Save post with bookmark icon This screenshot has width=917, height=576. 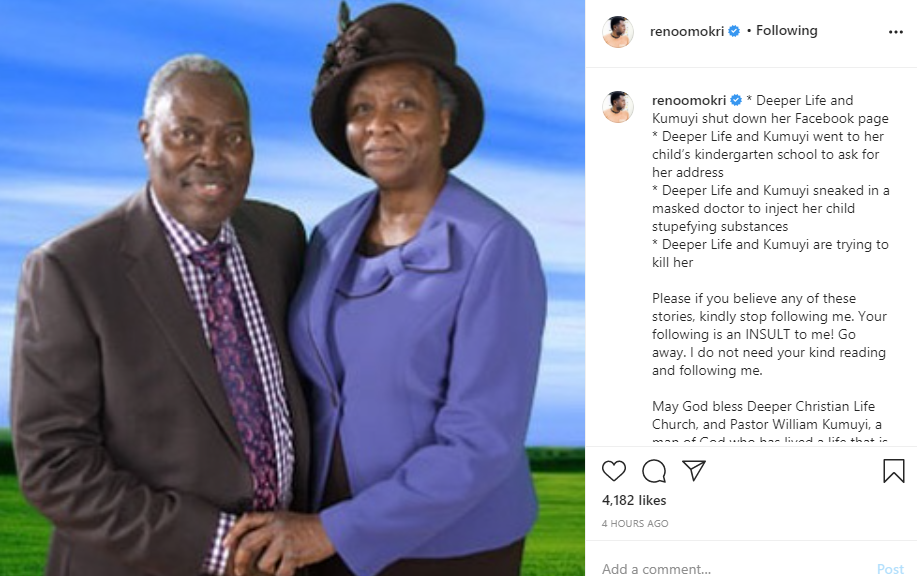[894, 471]
